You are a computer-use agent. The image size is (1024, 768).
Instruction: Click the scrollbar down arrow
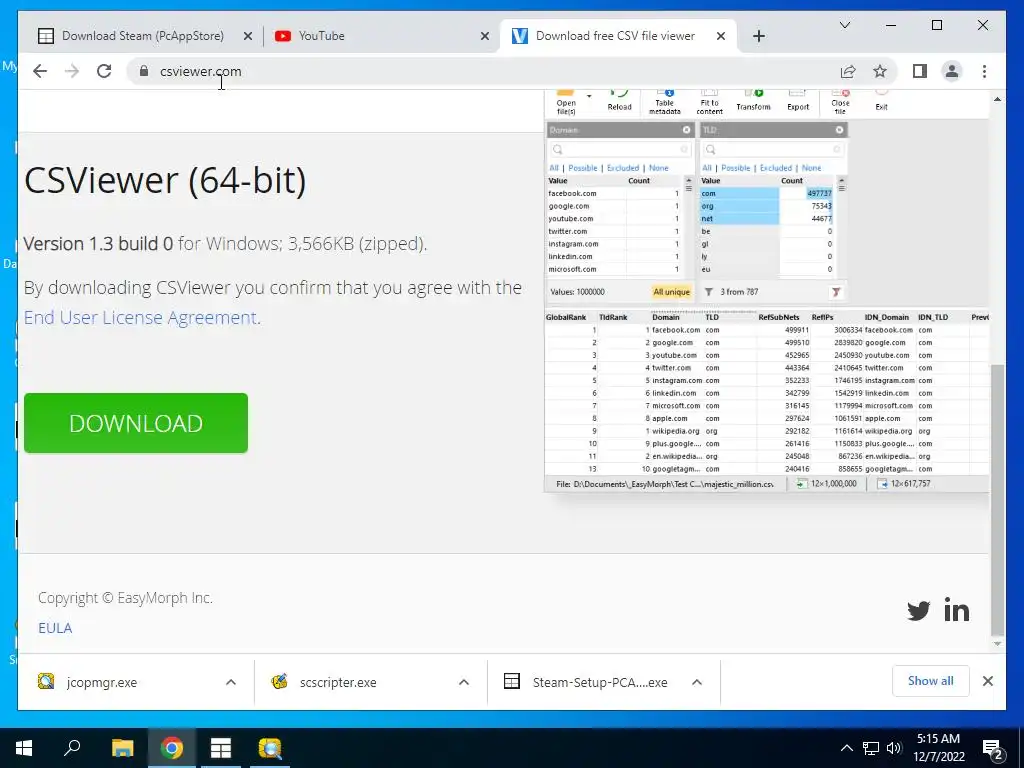click(x=997, y=644)
